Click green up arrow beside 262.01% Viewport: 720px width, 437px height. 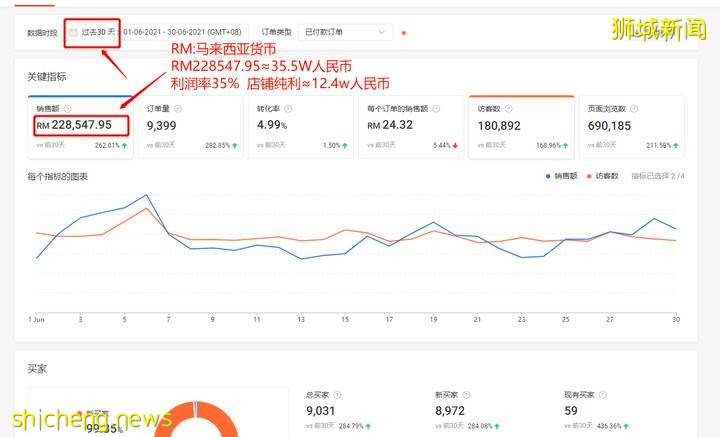pos(124,146)
